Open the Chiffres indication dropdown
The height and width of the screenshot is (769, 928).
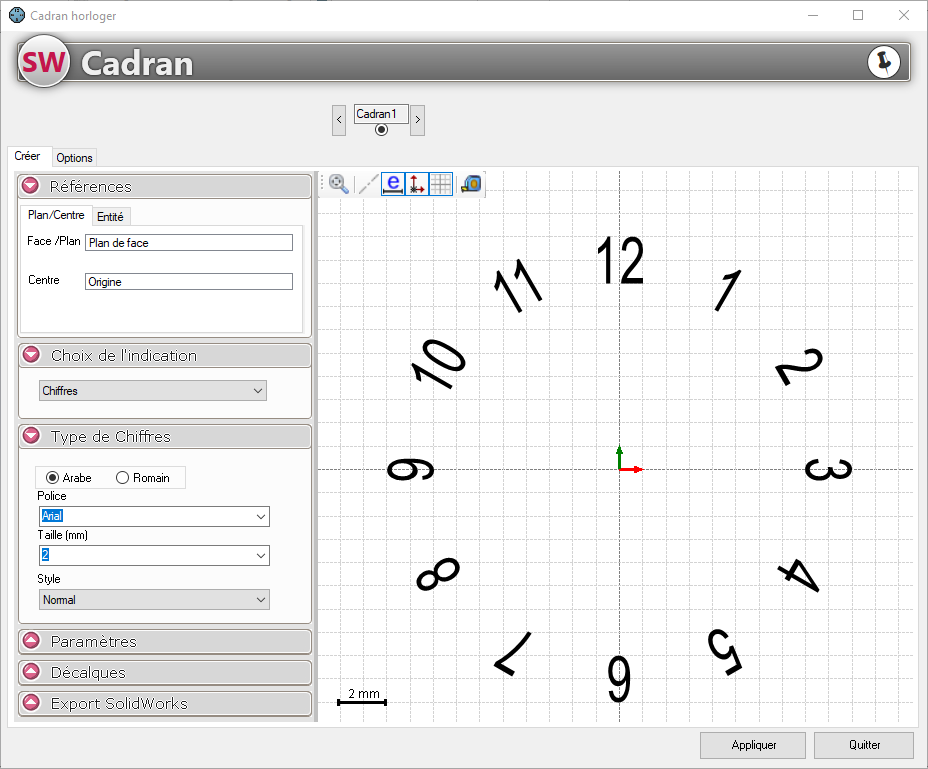153,391
